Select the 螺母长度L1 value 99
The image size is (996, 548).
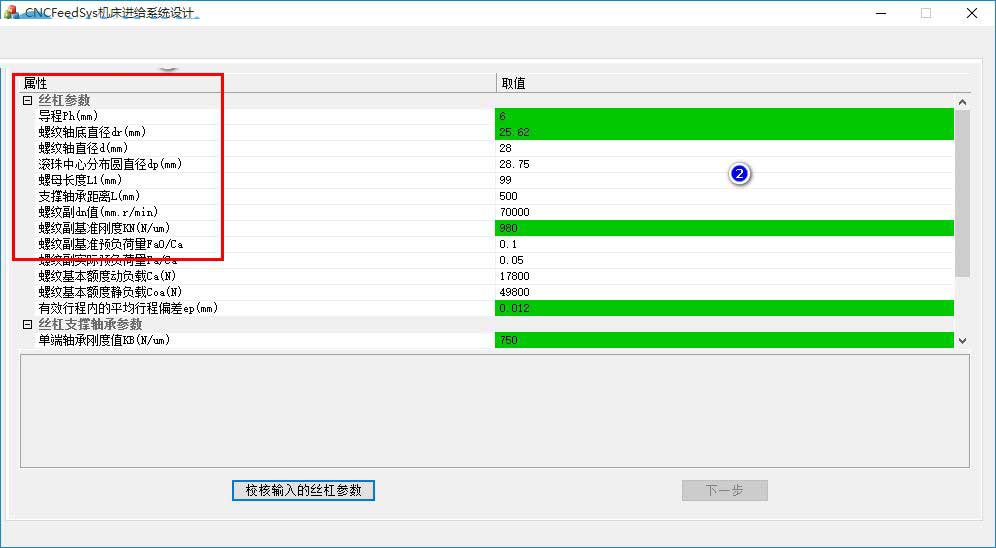[724, 180]
